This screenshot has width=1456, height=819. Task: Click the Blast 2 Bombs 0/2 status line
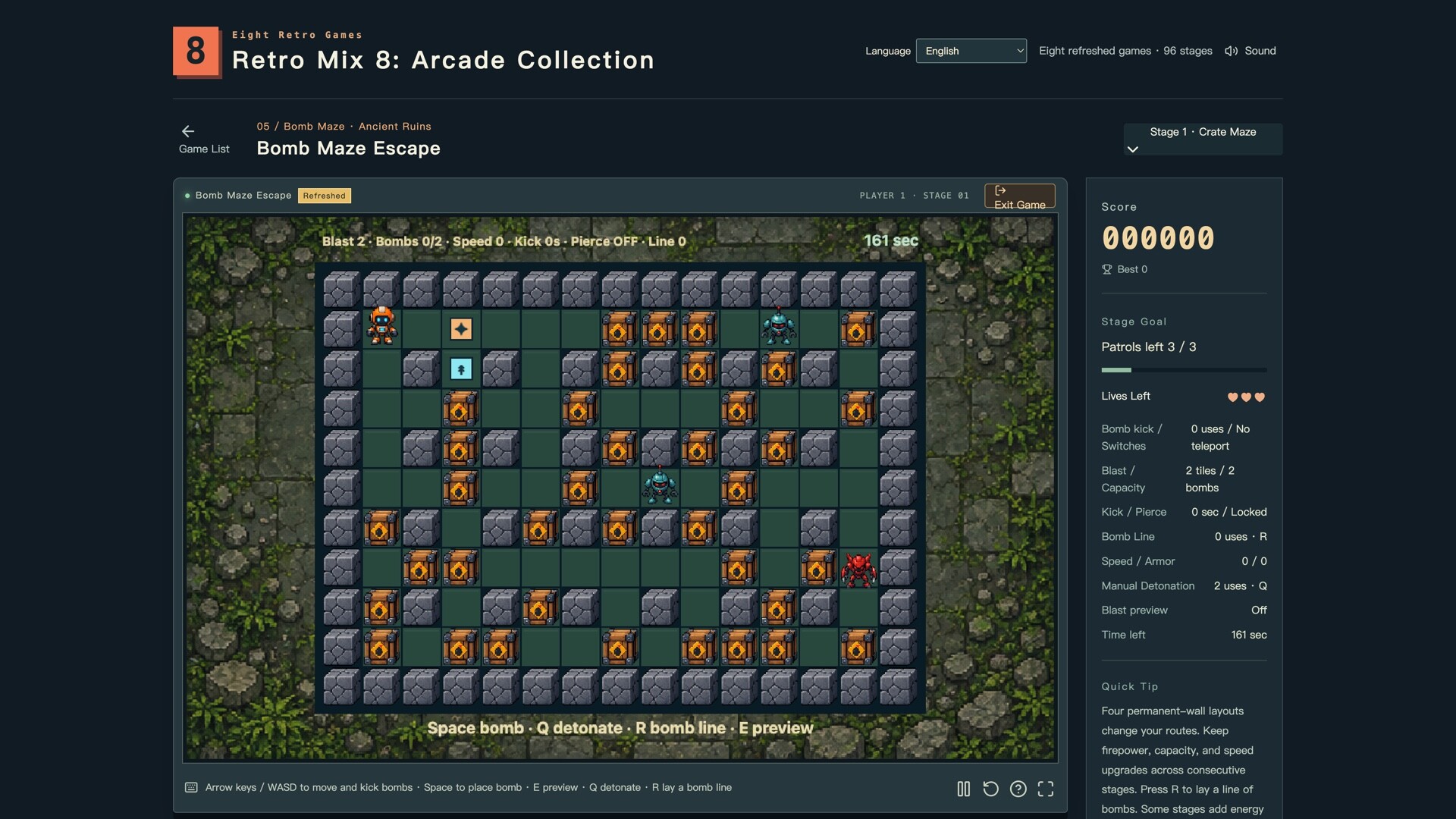point(504,241)
